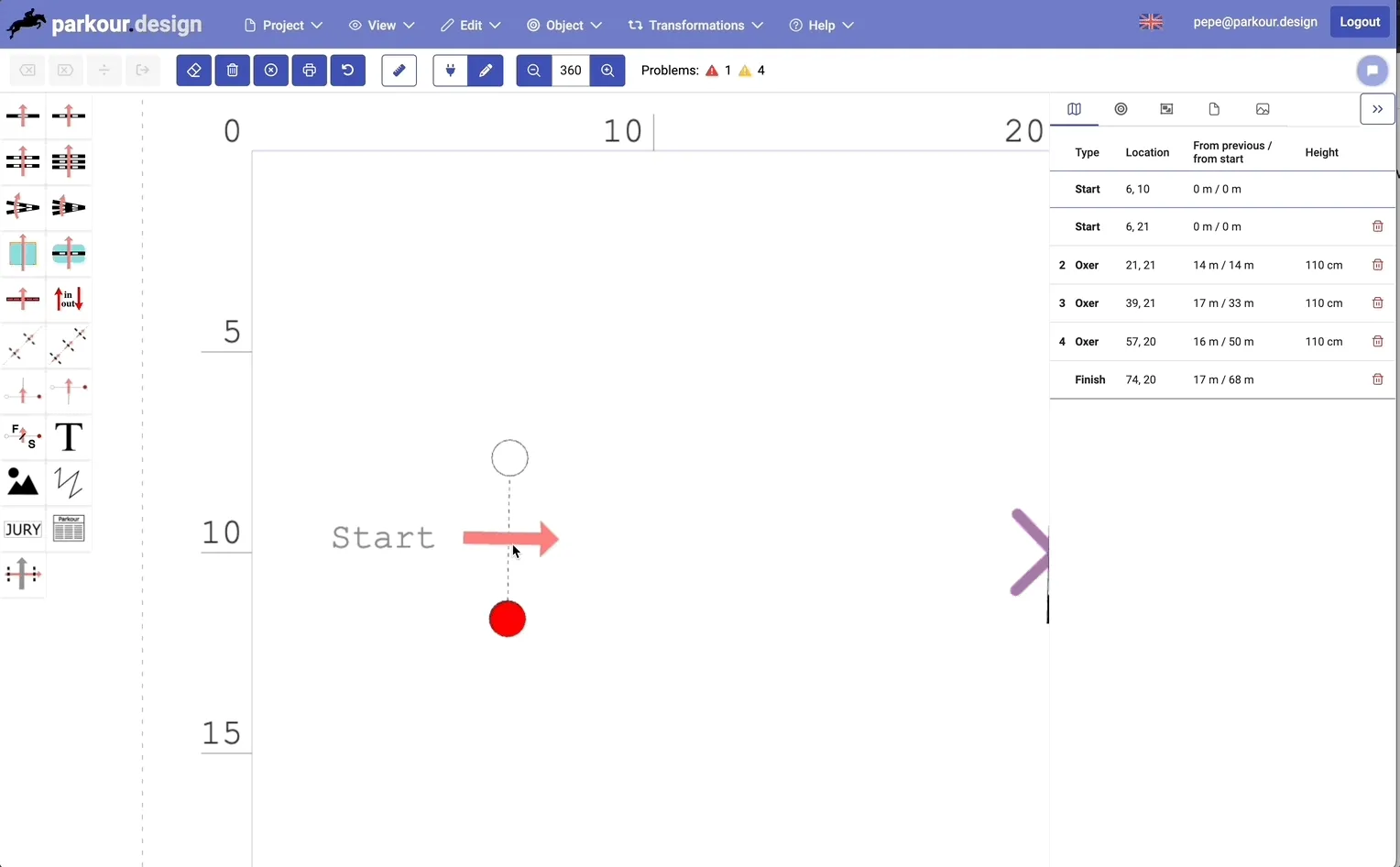
Task: Choose the in/out marker tool
Action: click(x=69, y=299)
